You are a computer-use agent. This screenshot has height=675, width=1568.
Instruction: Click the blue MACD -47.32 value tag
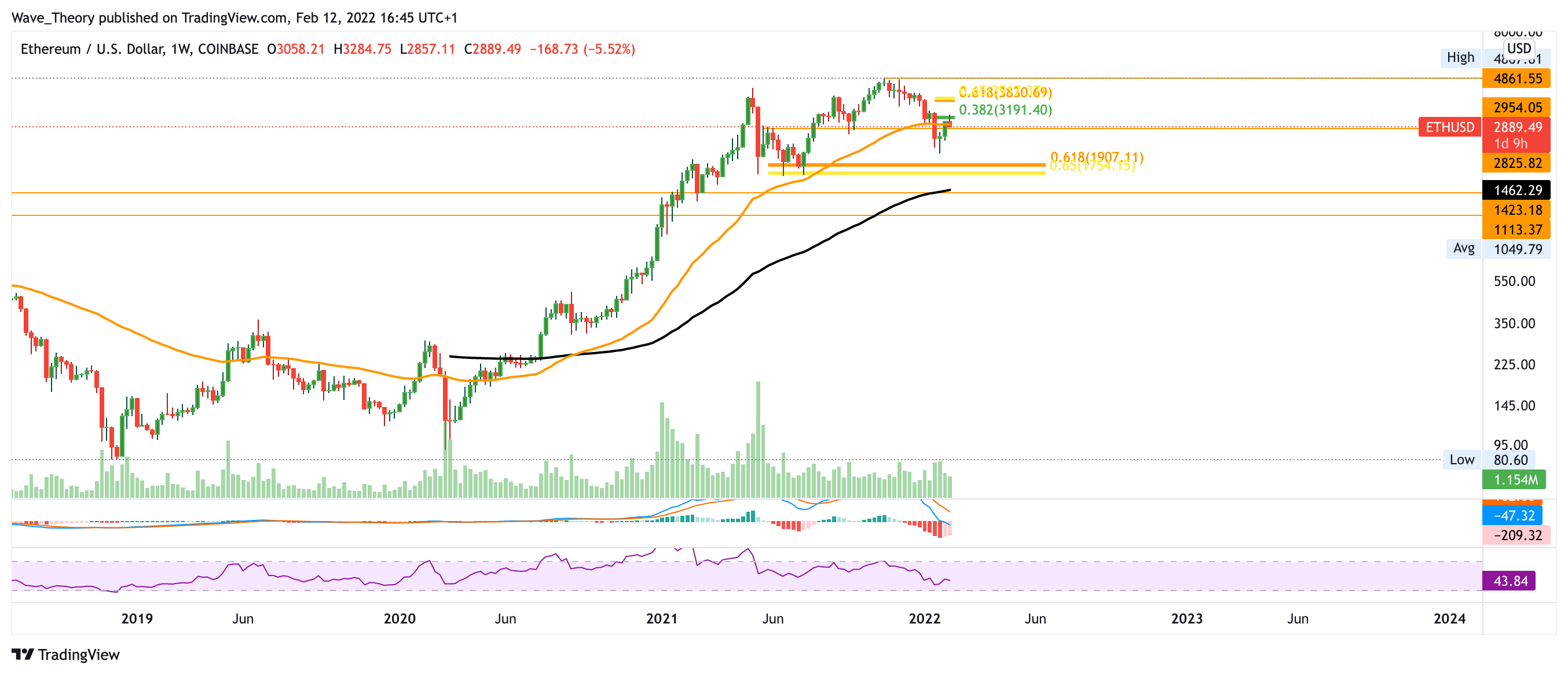[x=1513, y=516]
